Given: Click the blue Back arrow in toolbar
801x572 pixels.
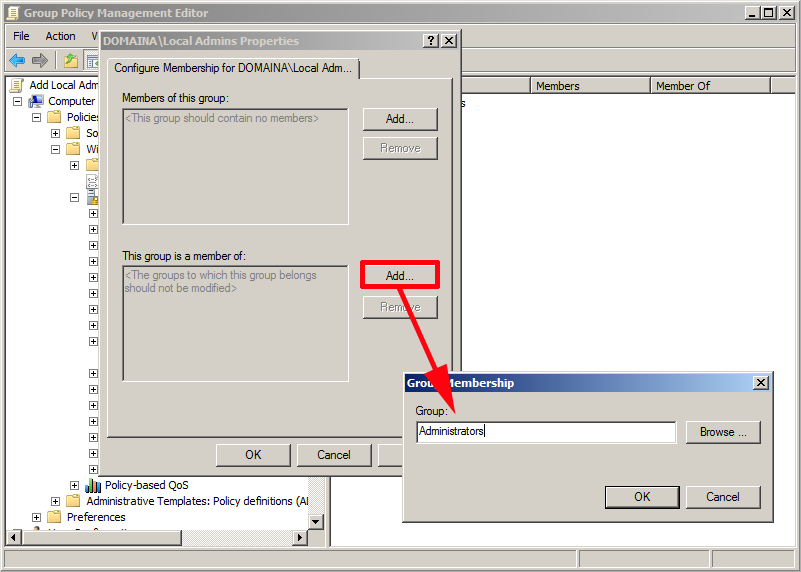Looking at the screenshot, I should pos(17,61).
